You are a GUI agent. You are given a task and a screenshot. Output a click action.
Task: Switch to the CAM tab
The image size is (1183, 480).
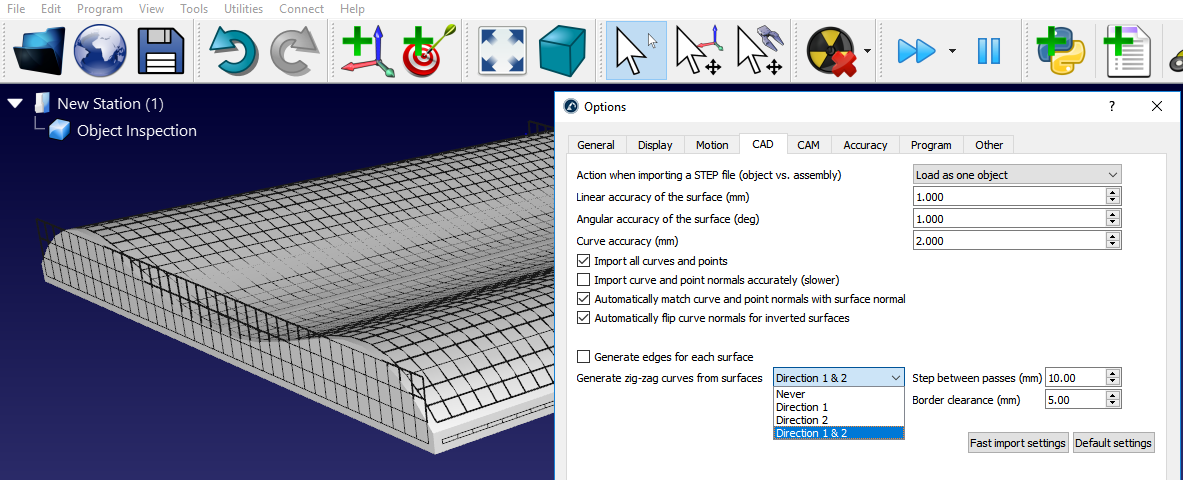[x=808, y=145]
